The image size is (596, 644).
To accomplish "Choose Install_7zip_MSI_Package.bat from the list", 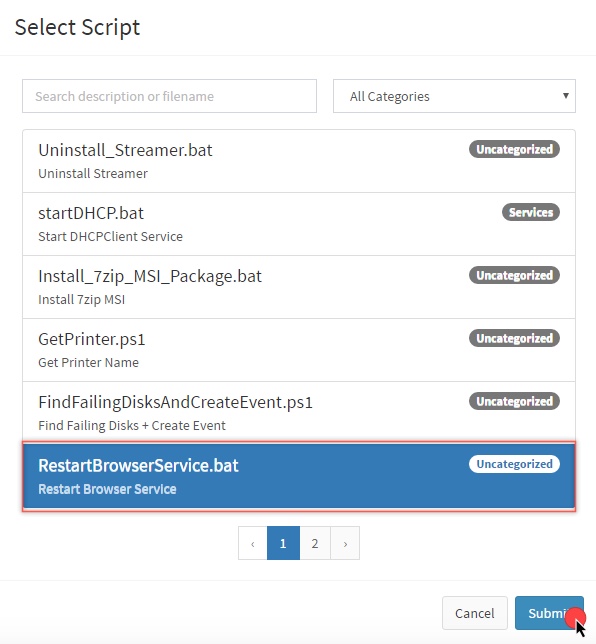I will click(299, 287).
